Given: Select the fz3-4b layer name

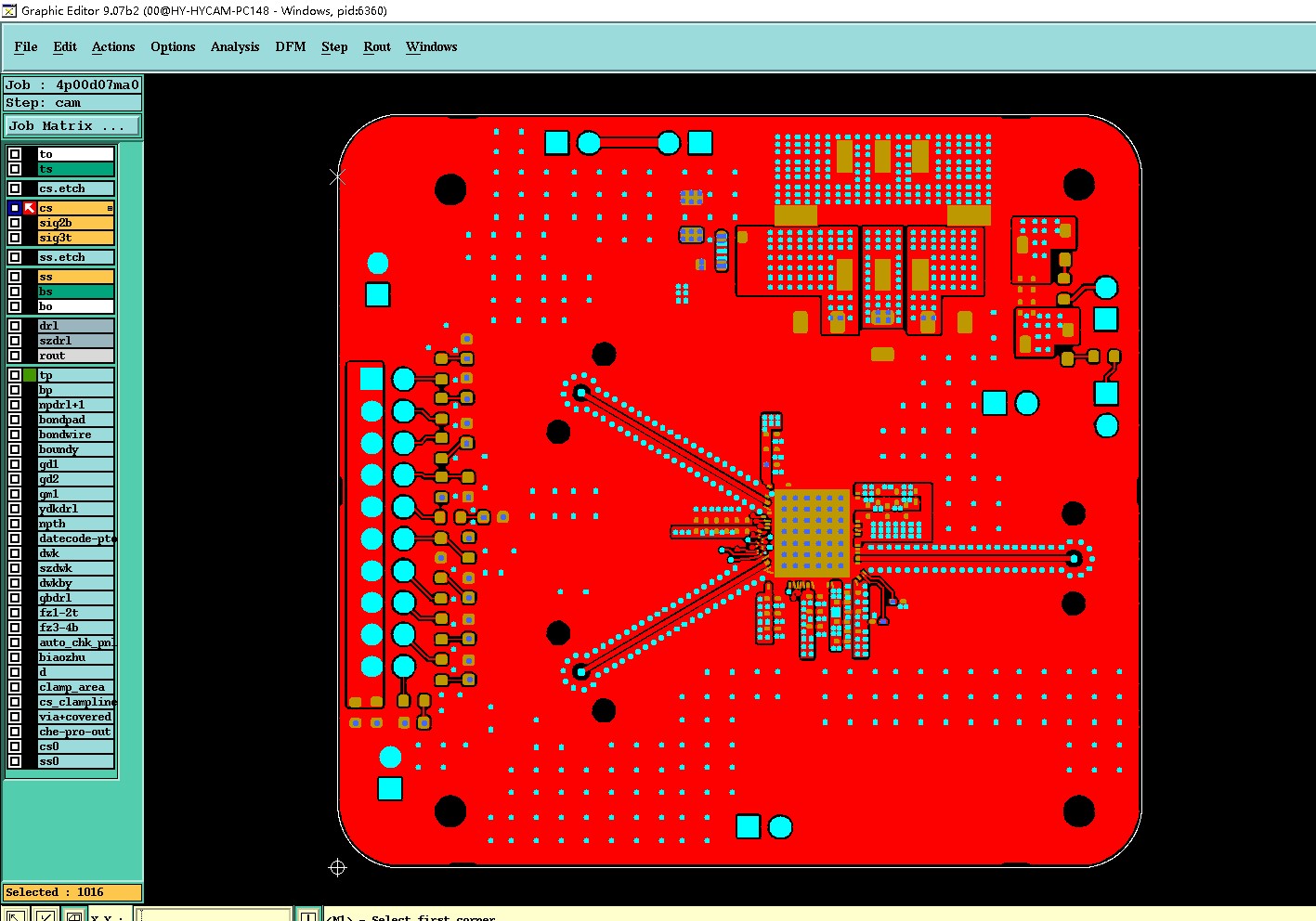Looking at the screenshot, I should click(76, 628).
